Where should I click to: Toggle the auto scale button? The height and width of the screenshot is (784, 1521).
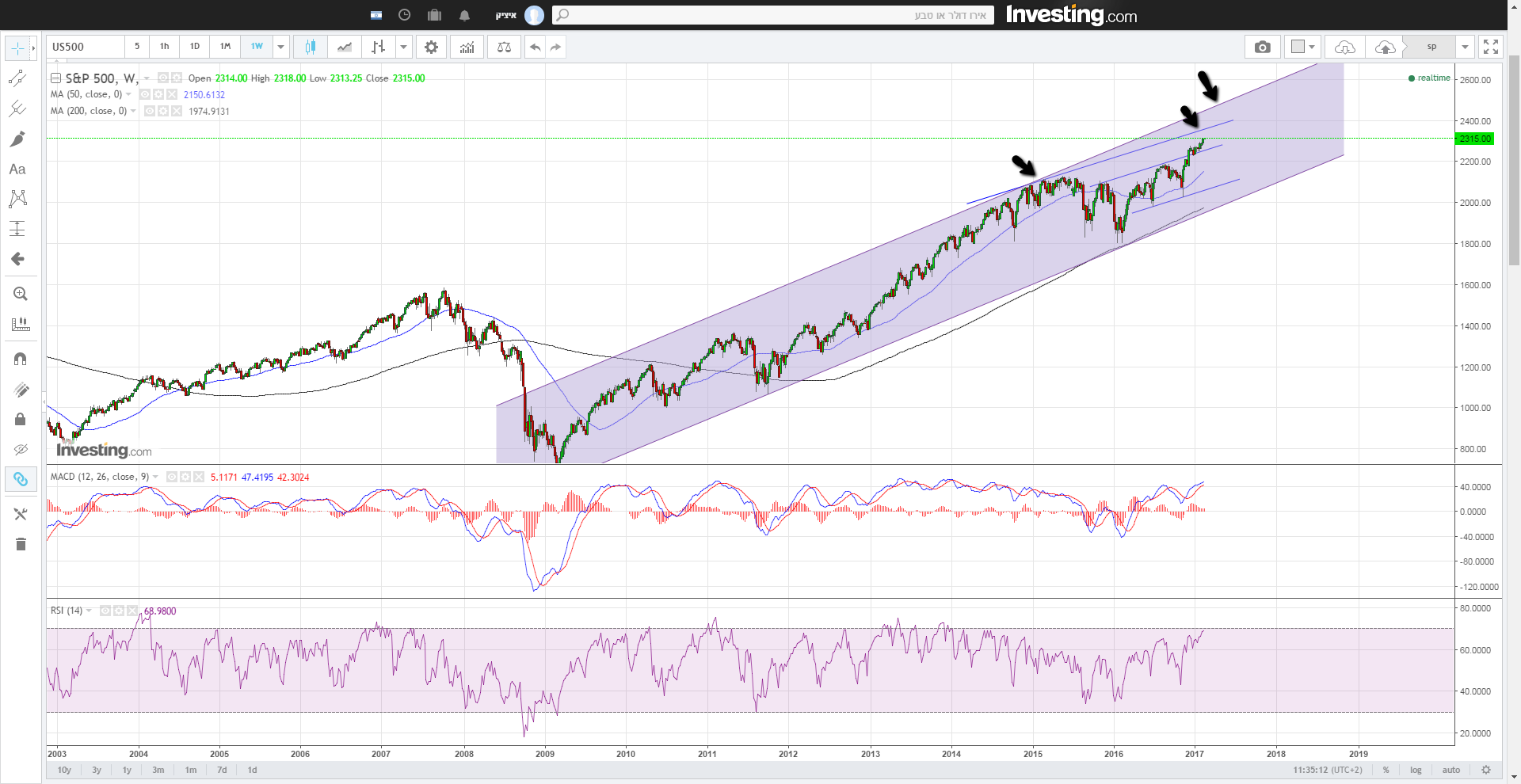(x=1451, y=770)
